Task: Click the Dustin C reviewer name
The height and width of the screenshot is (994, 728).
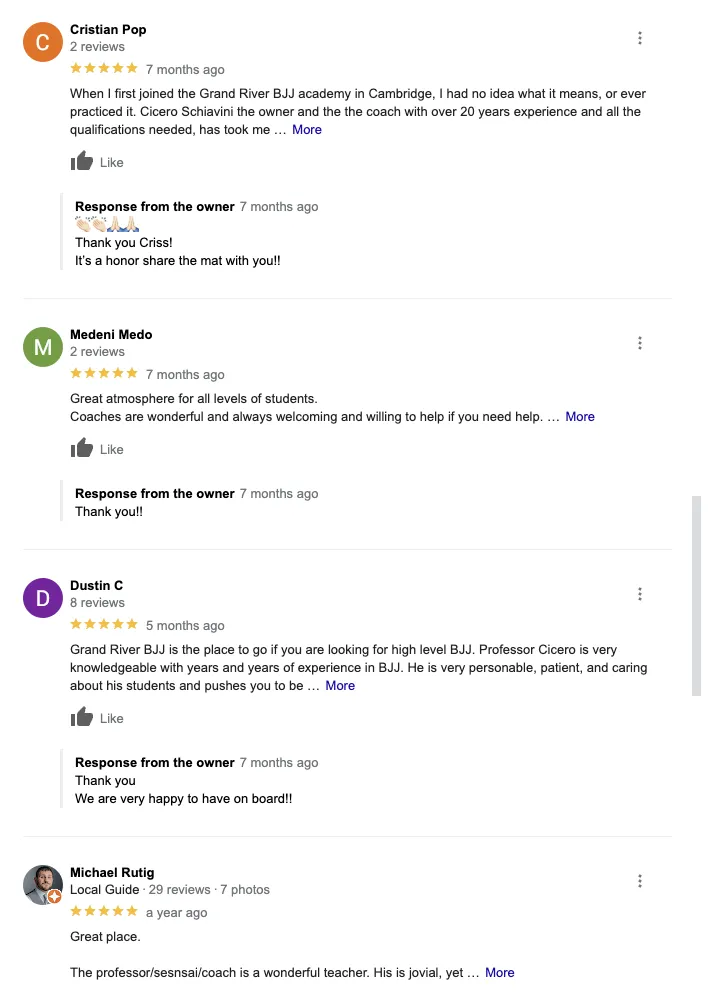Action: (96, 586)
